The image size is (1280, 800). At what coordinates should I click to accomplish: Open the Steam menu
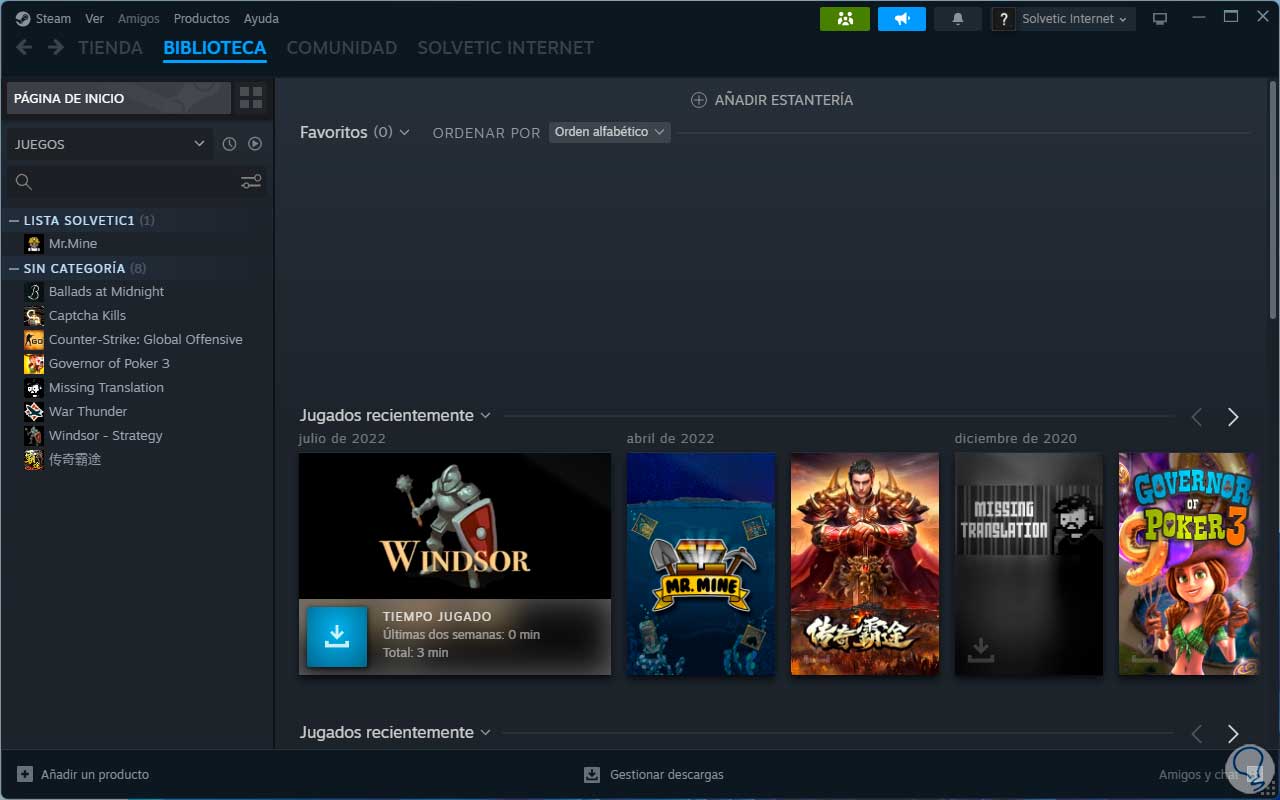pos(43,18)
